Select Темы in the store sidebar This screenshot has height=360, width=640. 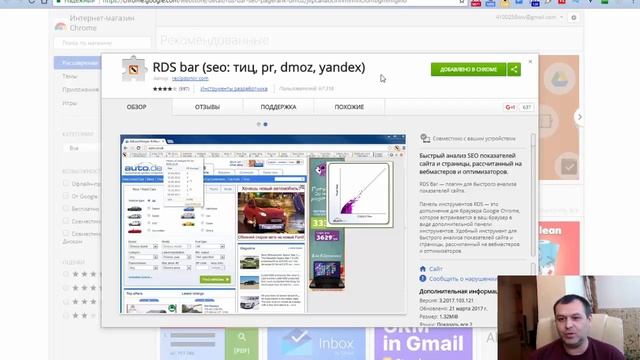(x=70, y=76)
